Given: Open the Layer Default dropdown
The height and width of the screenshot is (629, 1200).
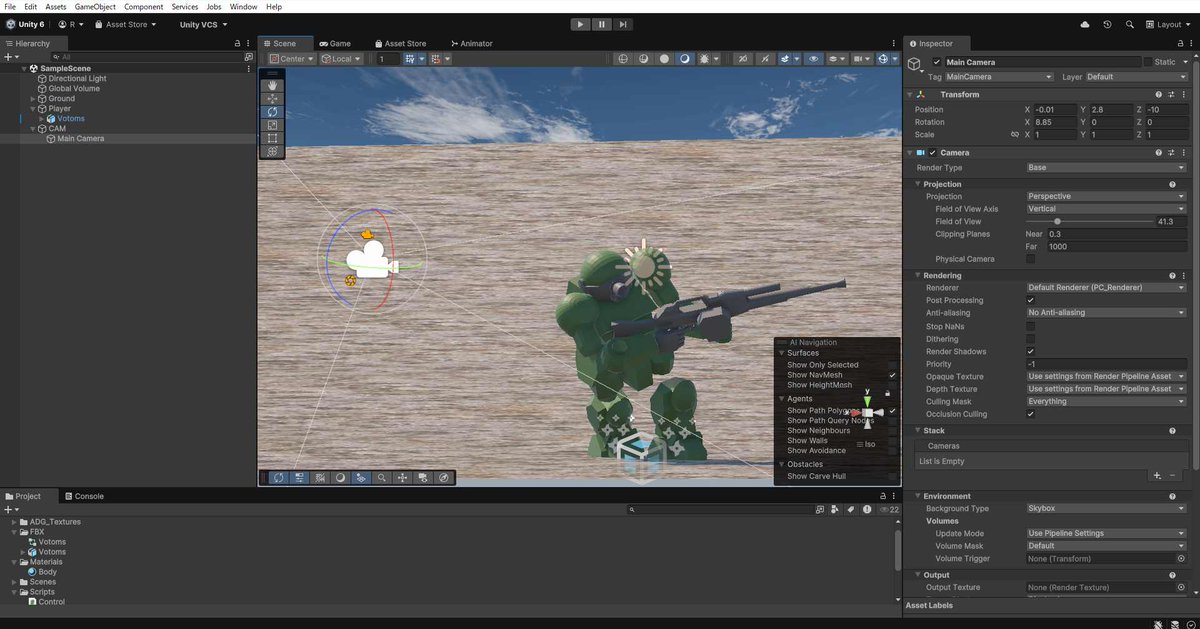Looking at the screenshot, I should coord(1137,77).
